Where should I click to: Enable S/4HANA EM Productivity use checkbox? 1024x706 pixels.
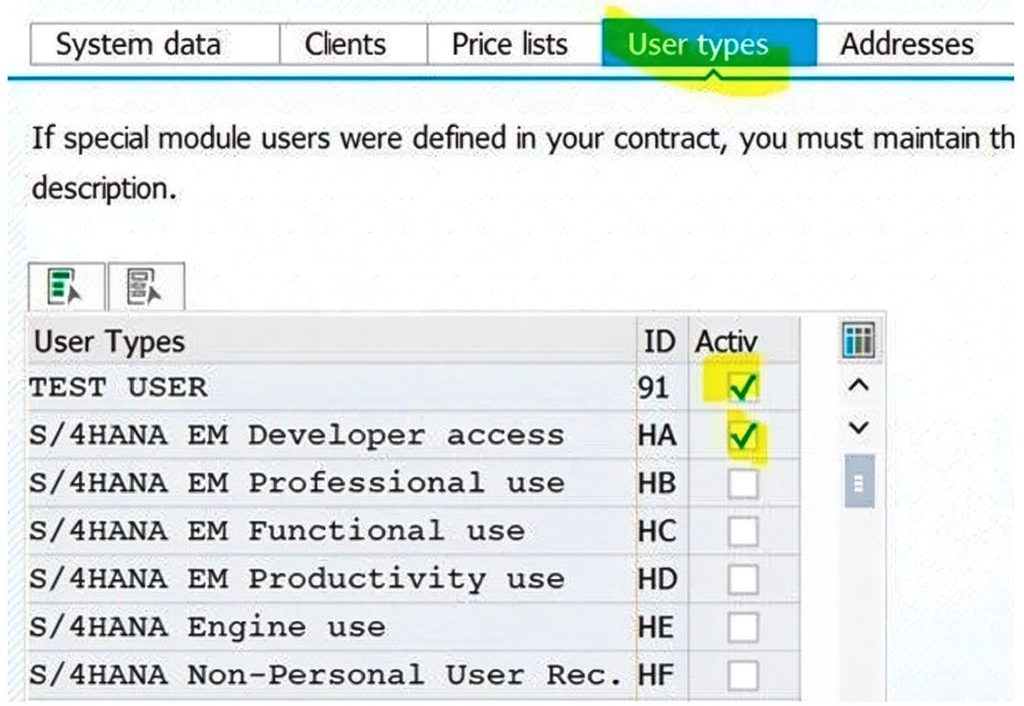pos(743,579)
